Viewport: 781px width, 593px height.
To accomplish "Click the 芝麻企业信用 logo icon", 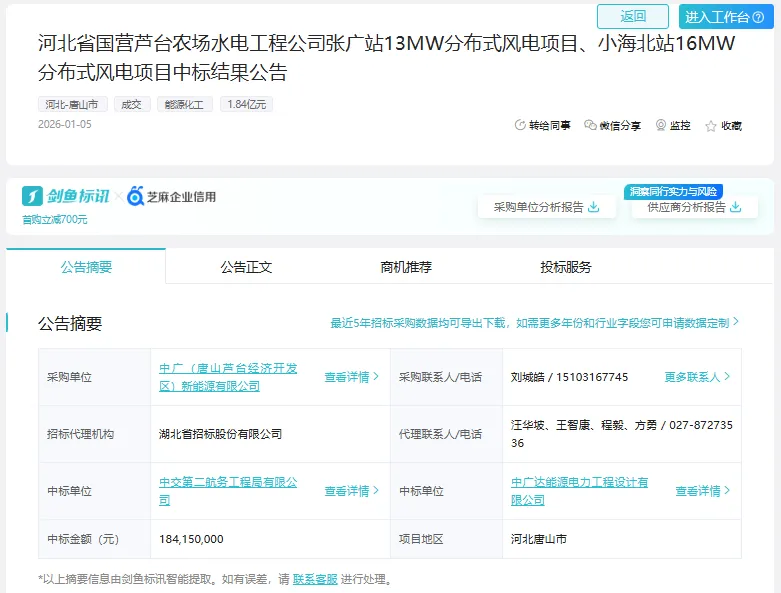I will coord(135,197).
